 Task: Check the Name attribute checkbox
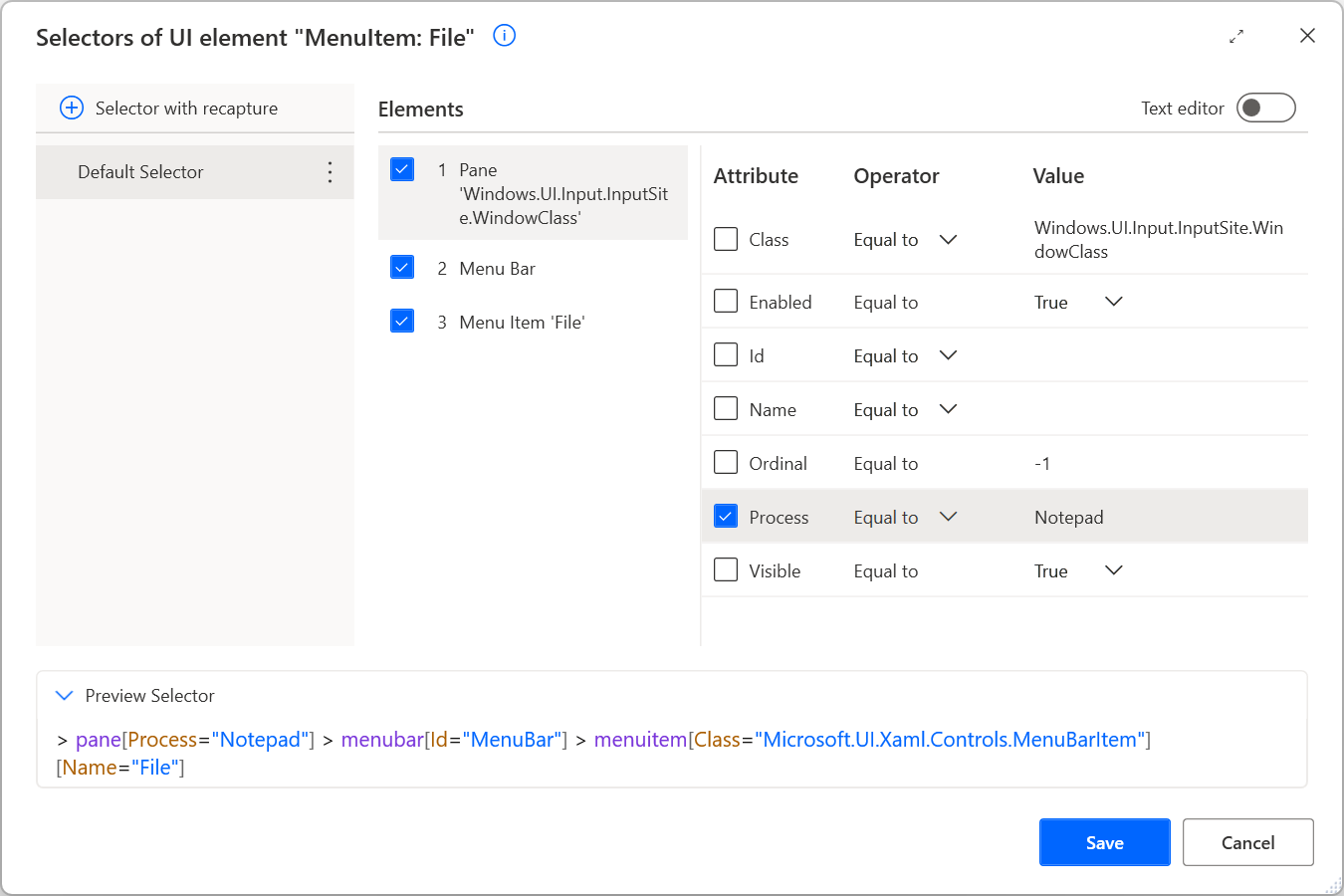[x=725, y=408]
